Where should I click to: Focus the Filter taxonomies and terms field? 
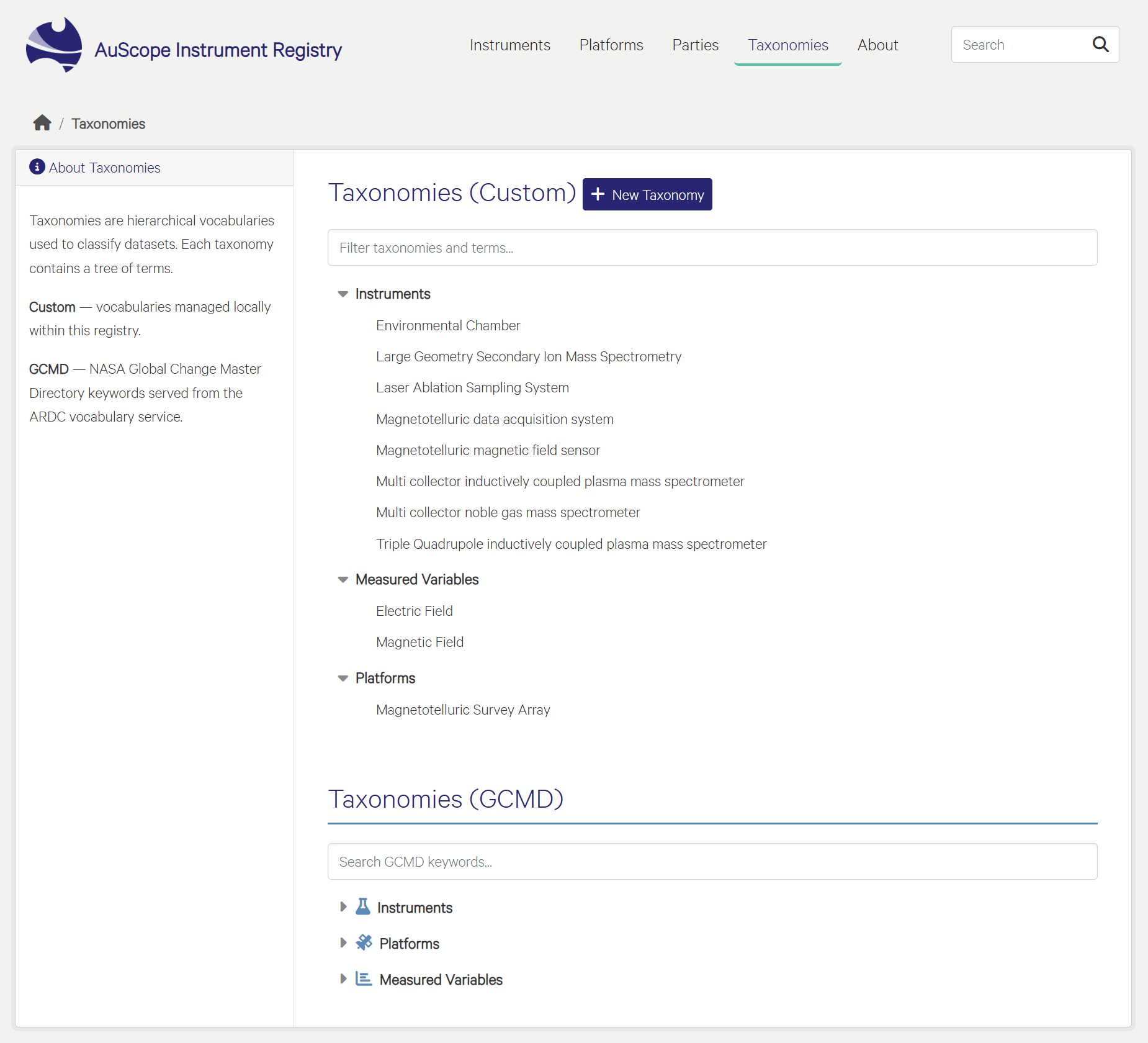712,248
